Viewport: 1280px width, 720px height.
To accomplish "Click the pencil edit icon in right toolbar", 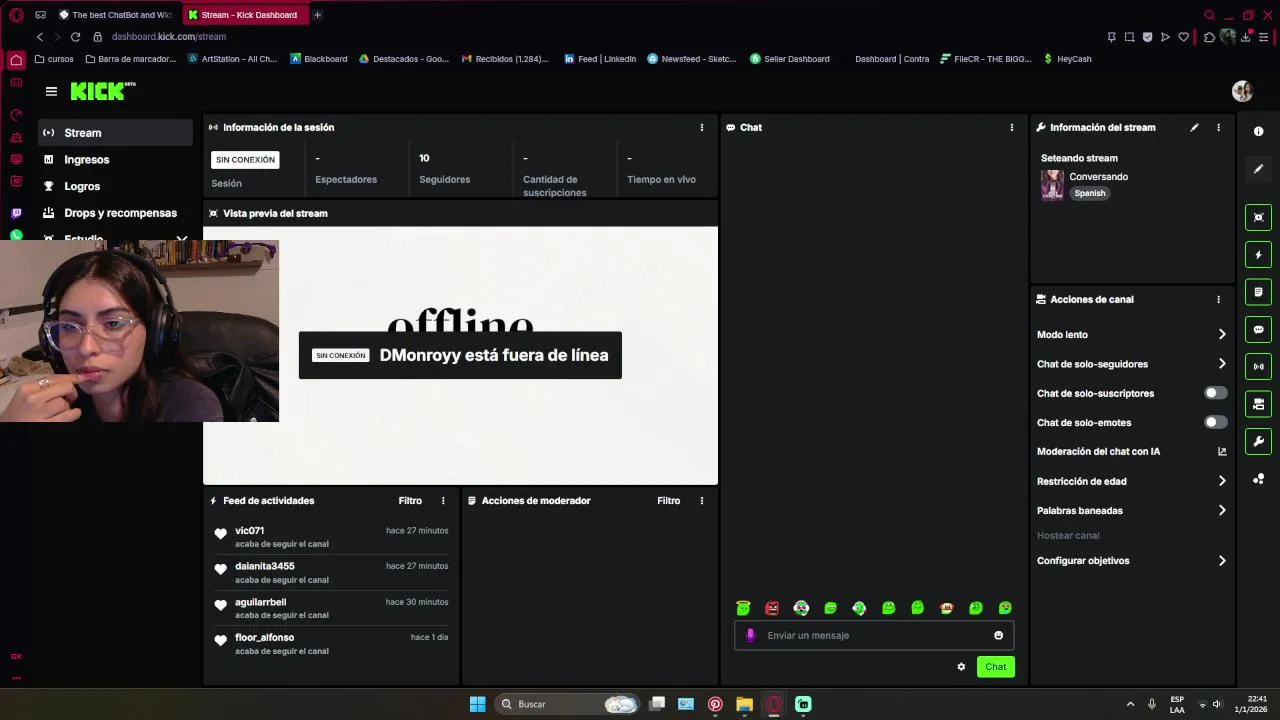I will pyautogui.click(x=1258, y=169).
